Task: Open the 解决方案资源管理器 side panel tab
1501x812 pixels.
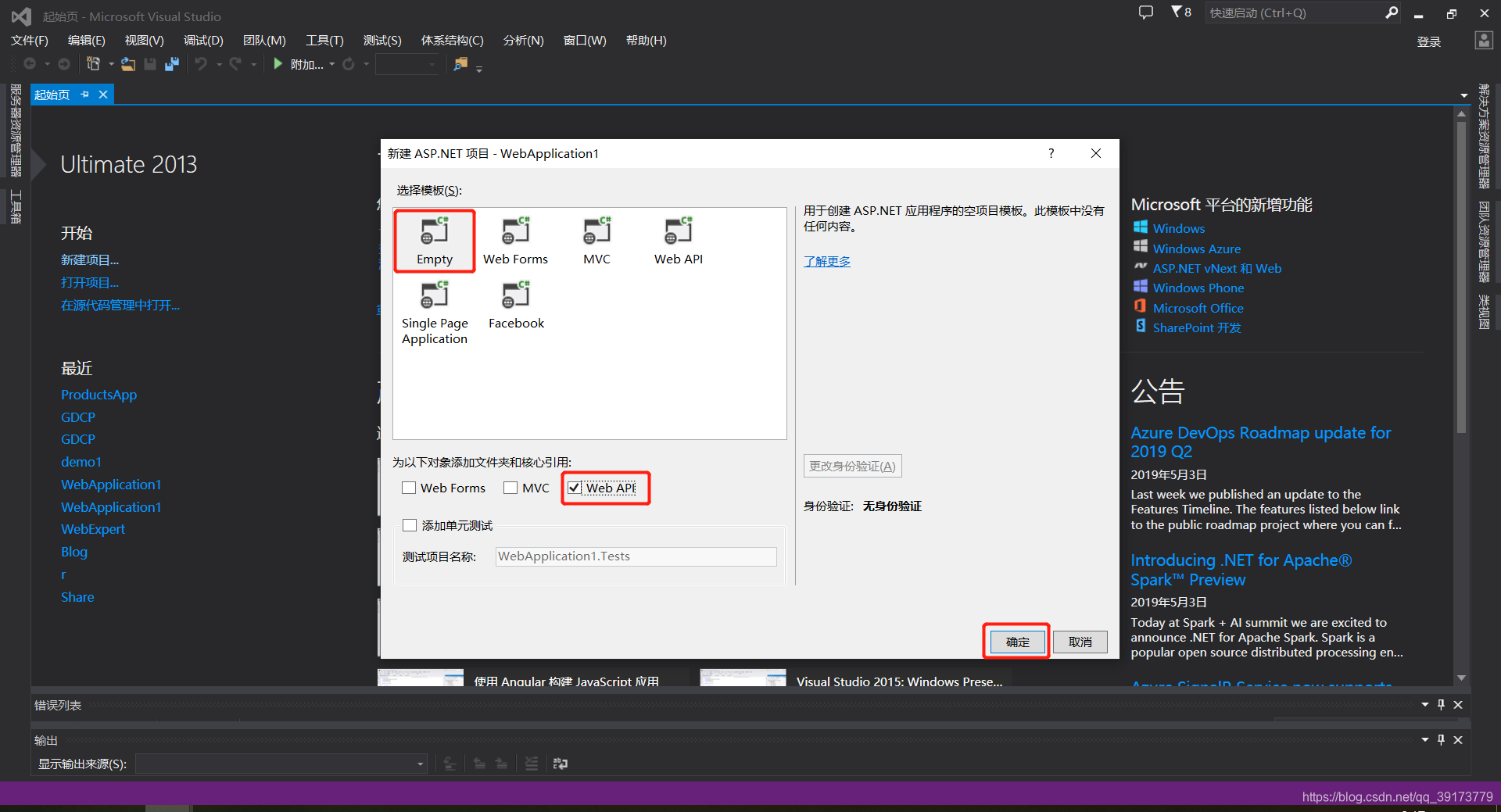Action: click(x=1484, y=136)
